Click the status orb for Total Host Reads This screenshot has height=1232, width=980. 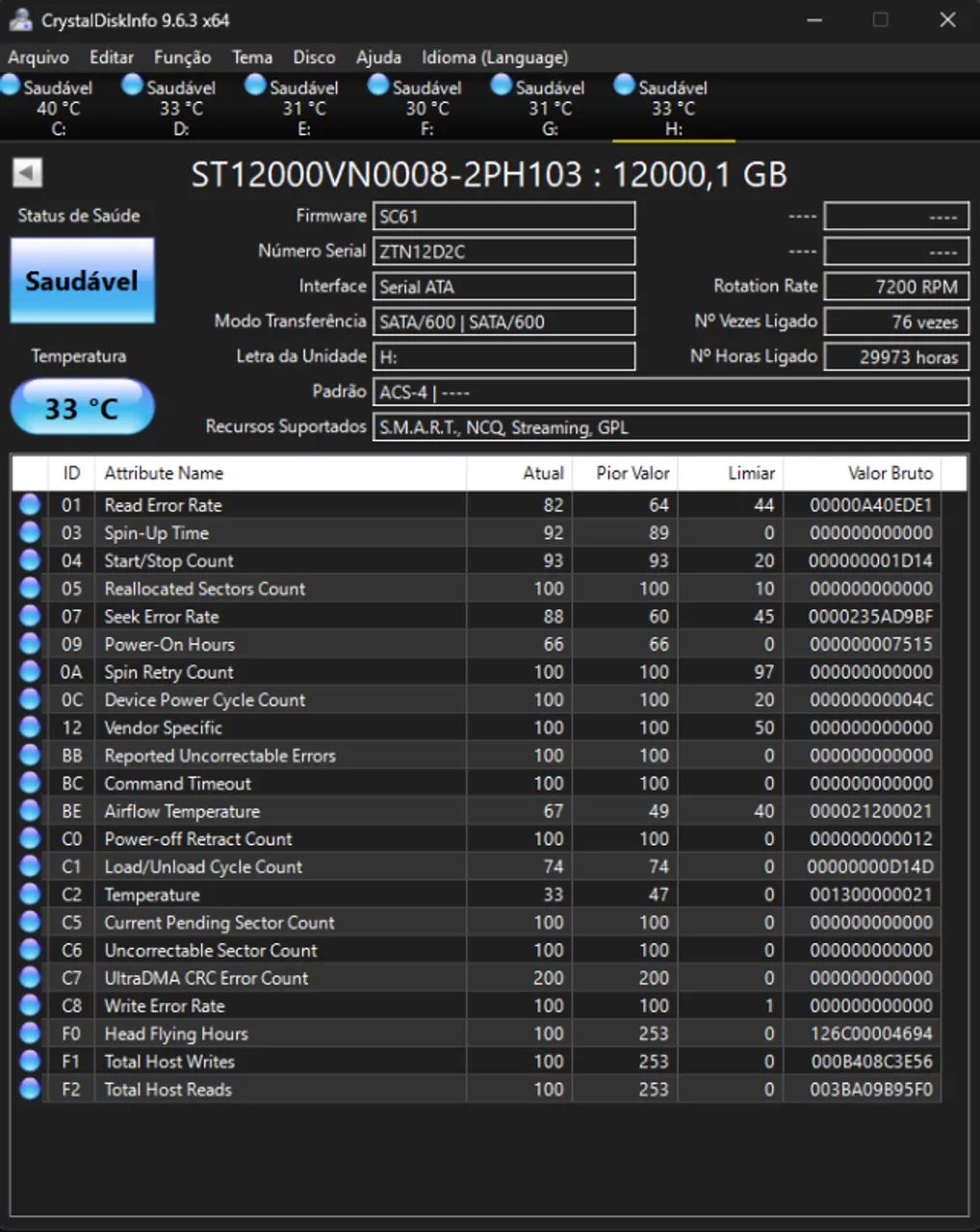pos(30,1090)
